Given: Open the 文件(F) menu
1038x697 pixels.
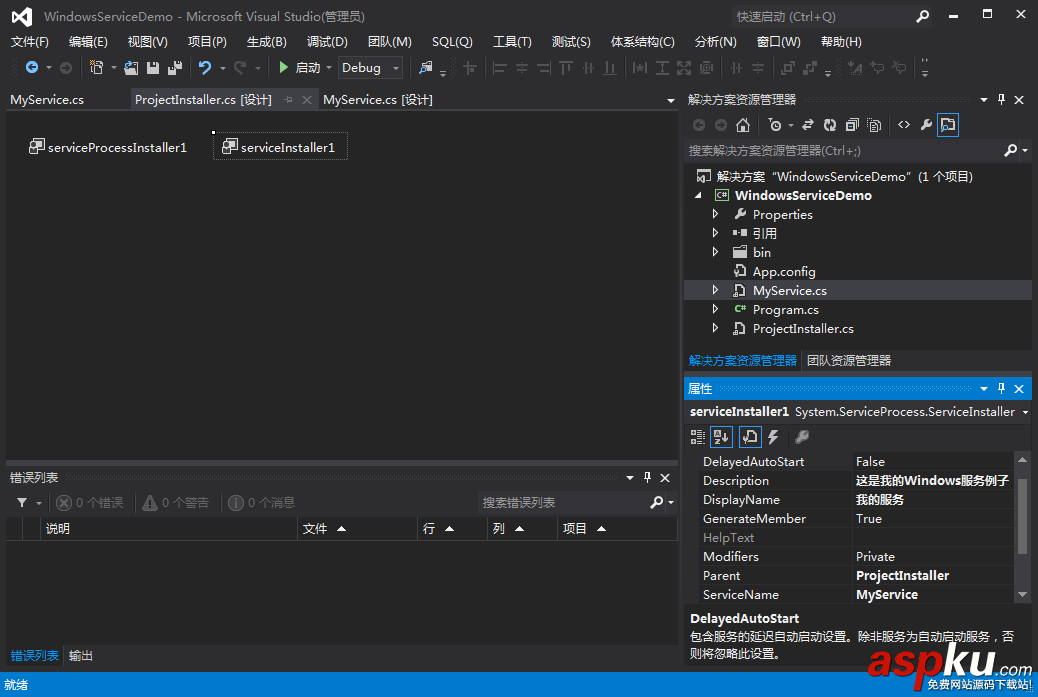Looking at the screenshot, I should tap(30, 42).
